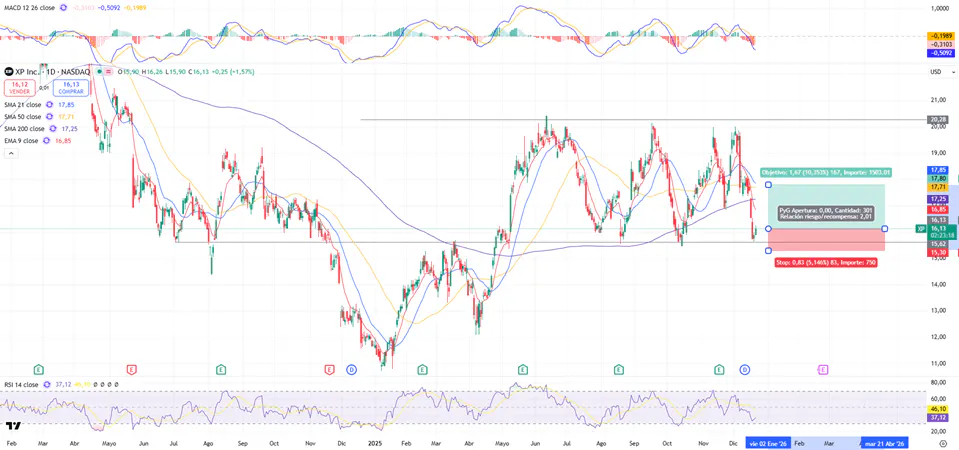This screenshot has height=450, width=959.
Task: Click the red earnings marker of November 2024
Action: (330, 369)
